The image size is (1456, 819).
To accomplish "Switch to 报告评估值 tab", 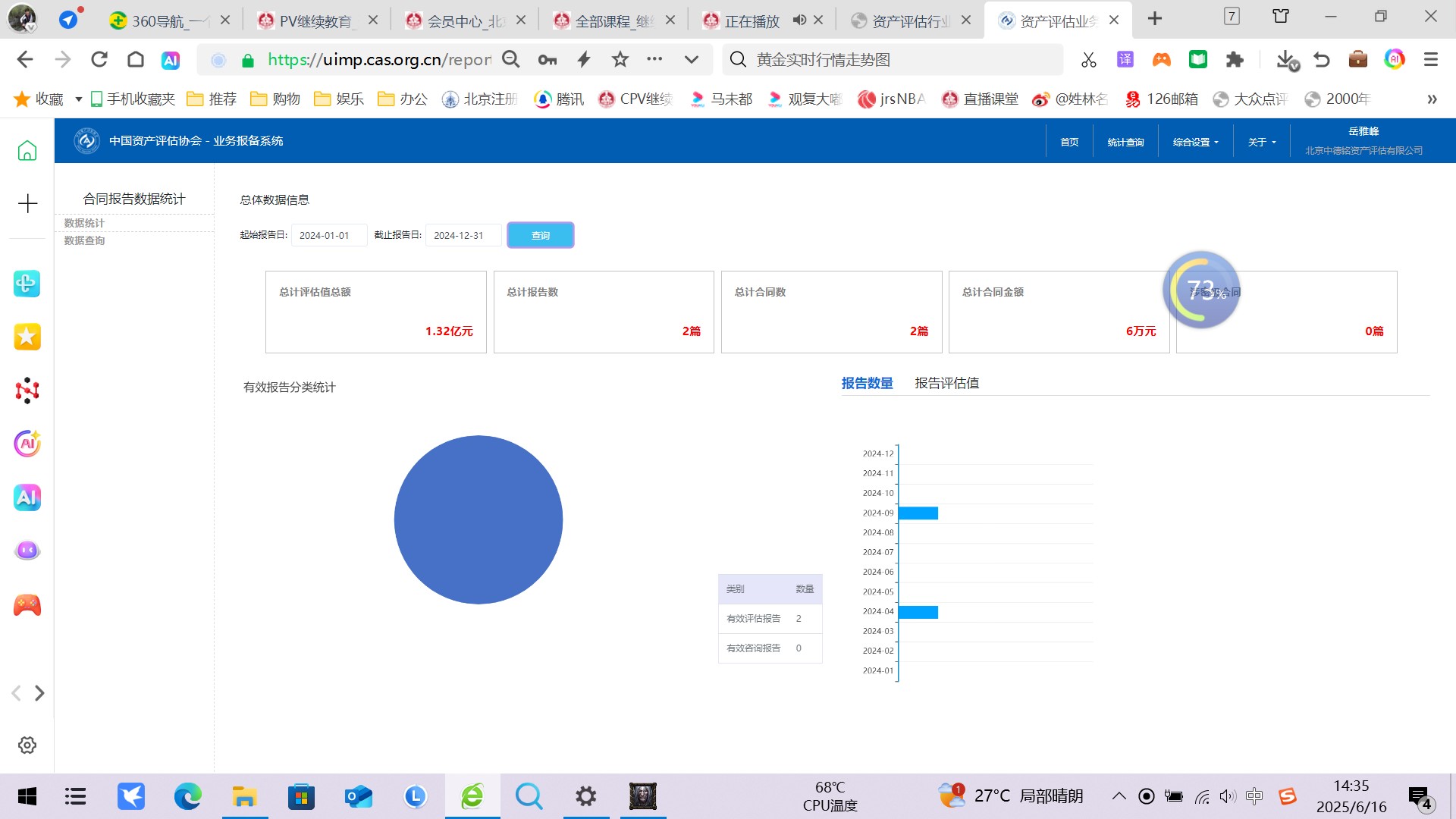I will pyautogui.click(x=946, y=383).
